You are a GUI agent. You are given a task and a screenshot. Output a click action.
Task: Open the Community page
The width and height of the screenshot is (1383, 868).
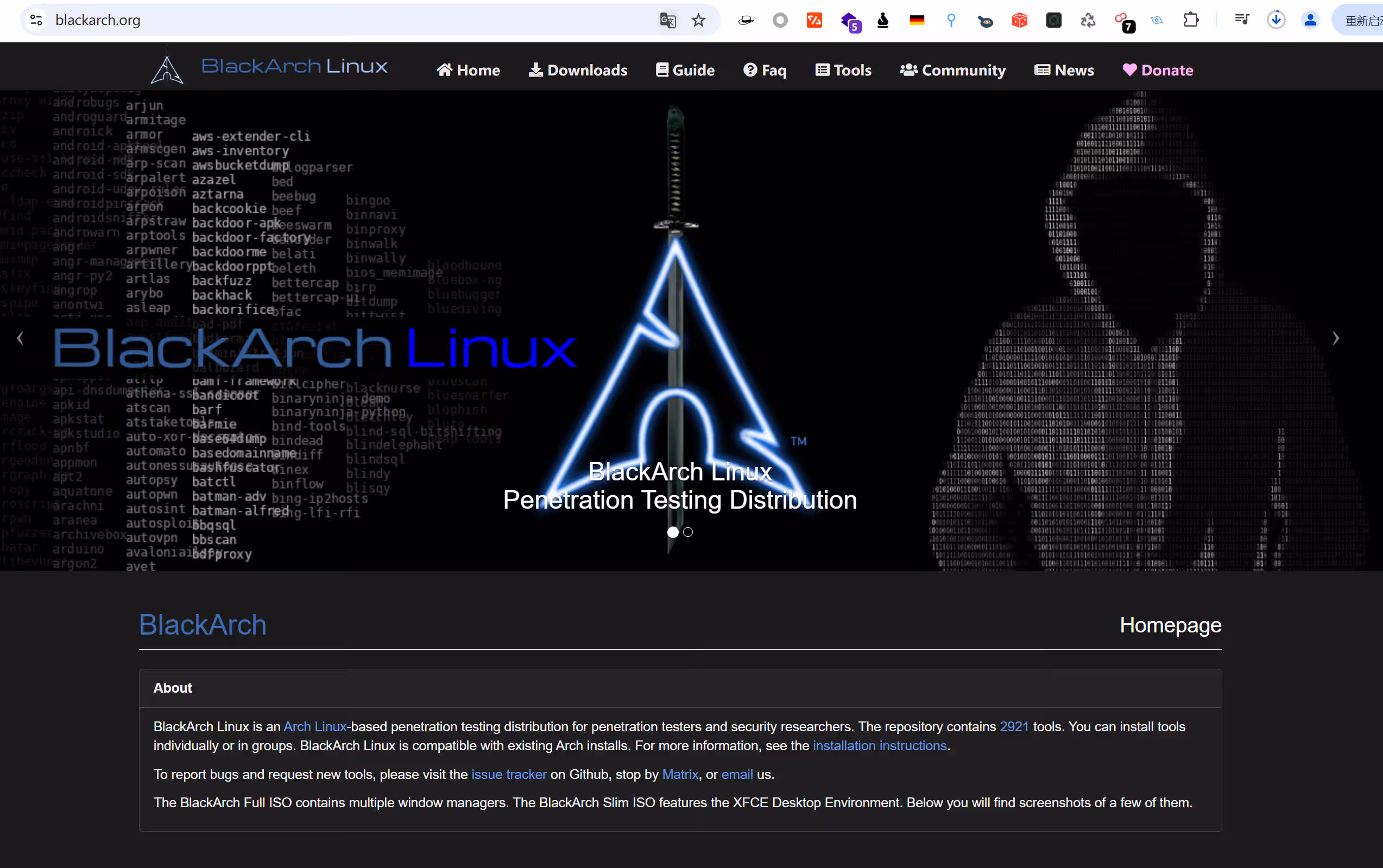click(952, 70)
